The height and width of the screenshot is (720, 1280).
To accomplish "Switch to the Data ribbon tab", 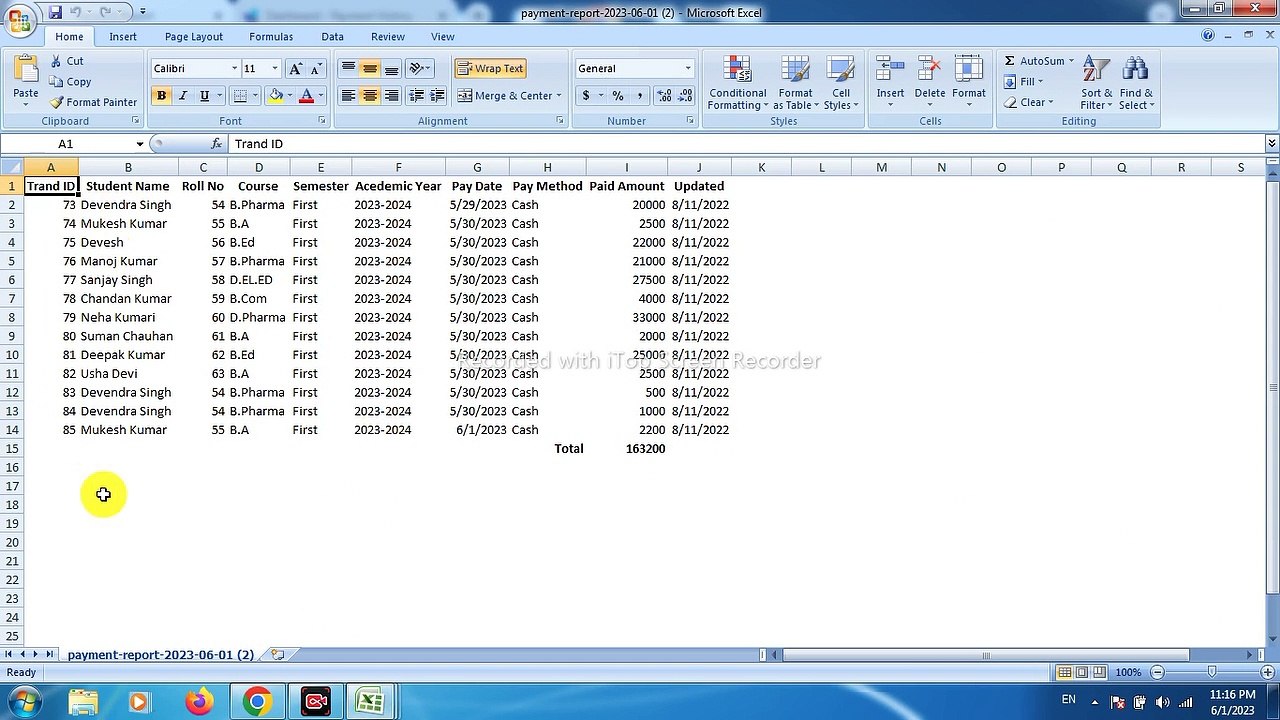I will 333,37.
